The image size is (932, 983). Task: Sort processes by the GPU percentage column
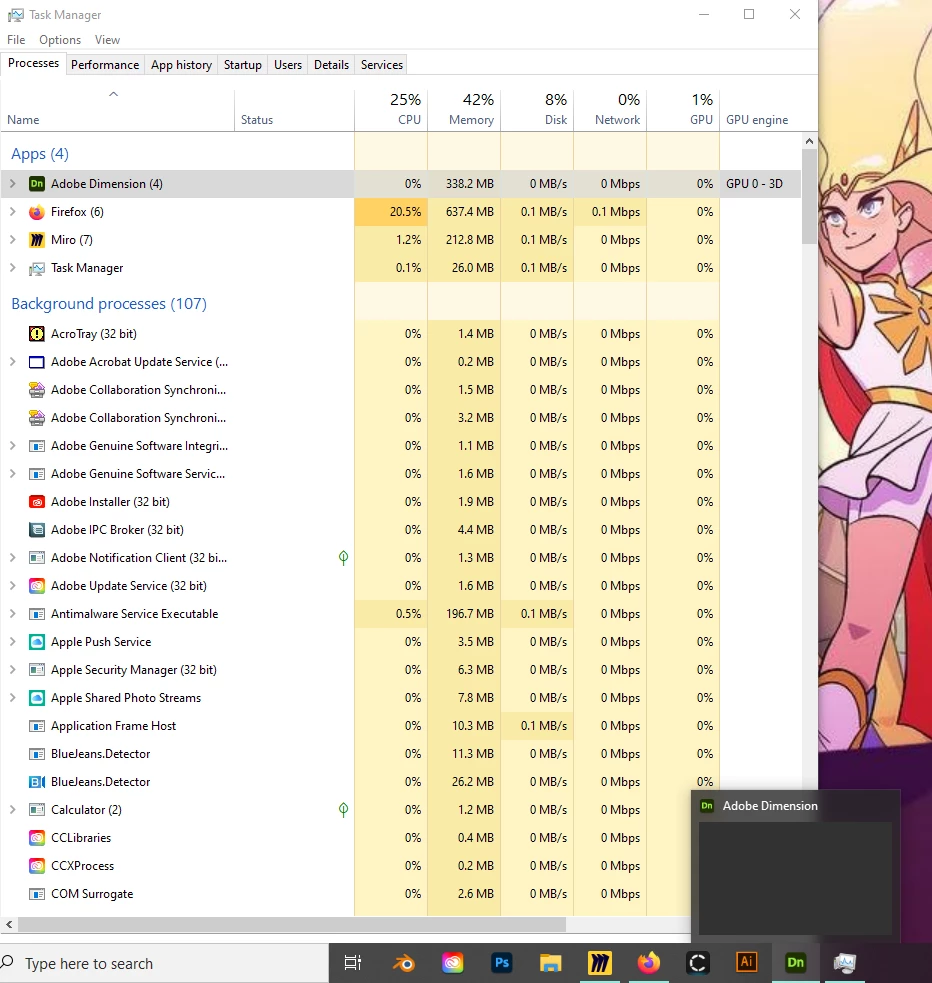pyautogui.click(x=683, y=110)
